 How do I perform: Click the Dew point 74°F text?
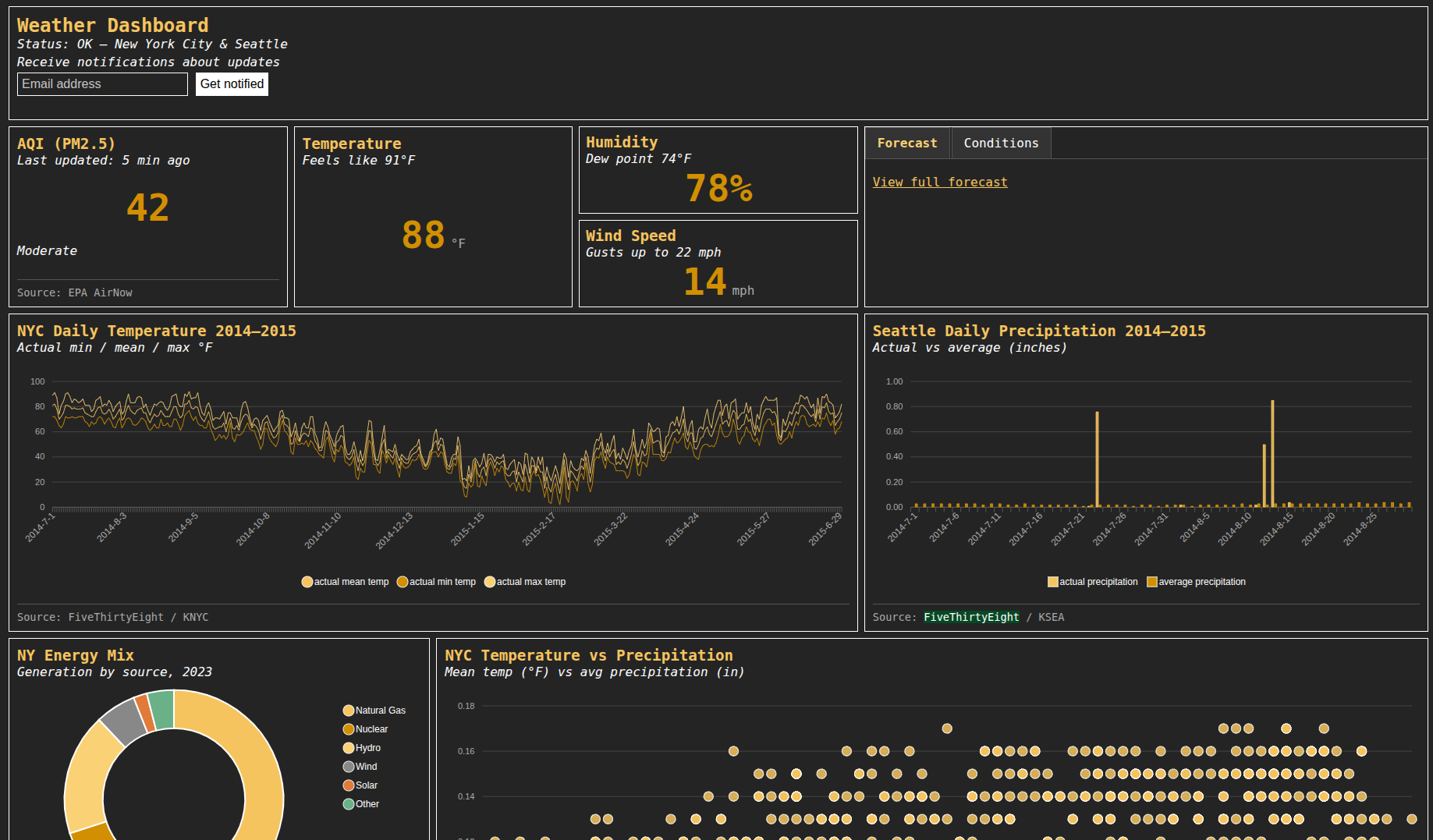[x=638, y=158]
